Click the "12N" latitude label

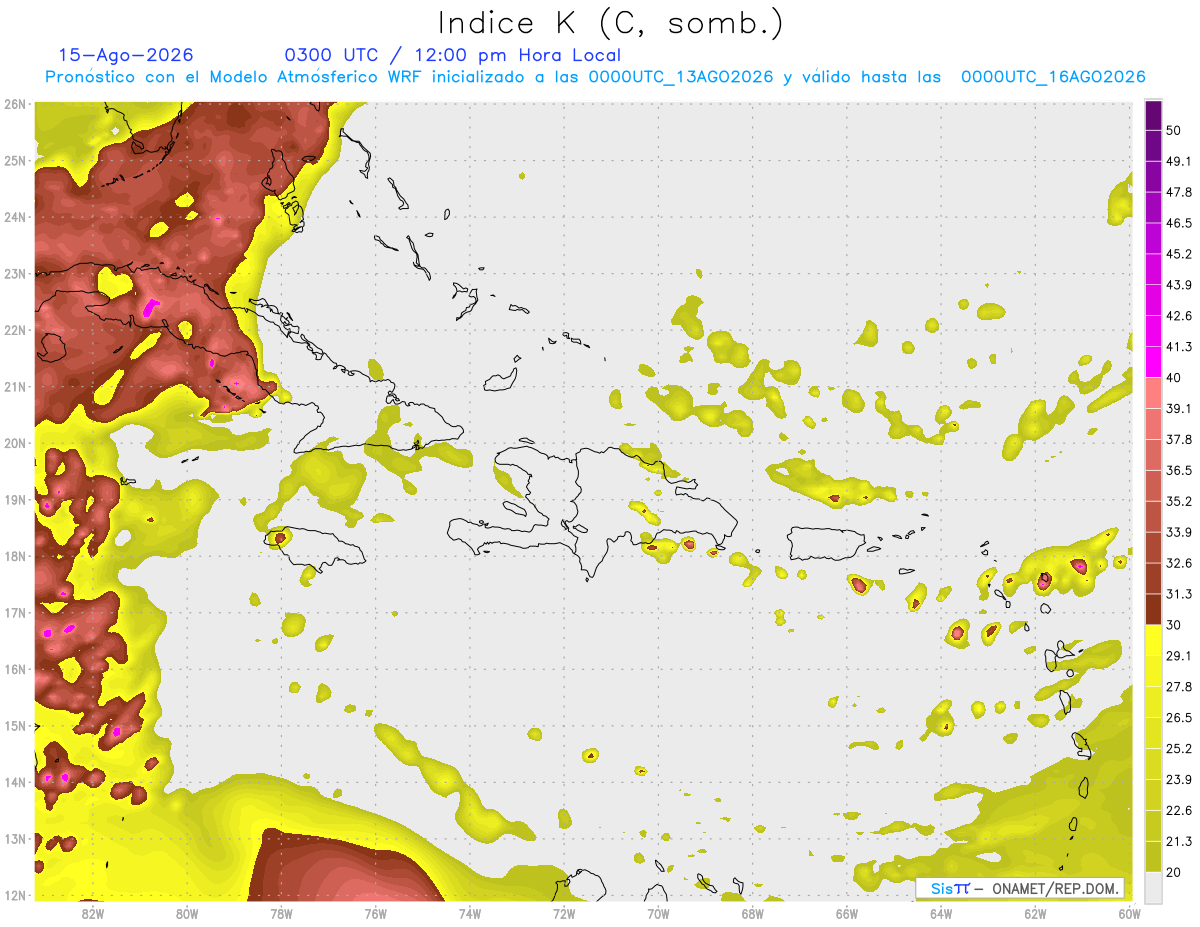pyautogui.click(x=15, y=895)
